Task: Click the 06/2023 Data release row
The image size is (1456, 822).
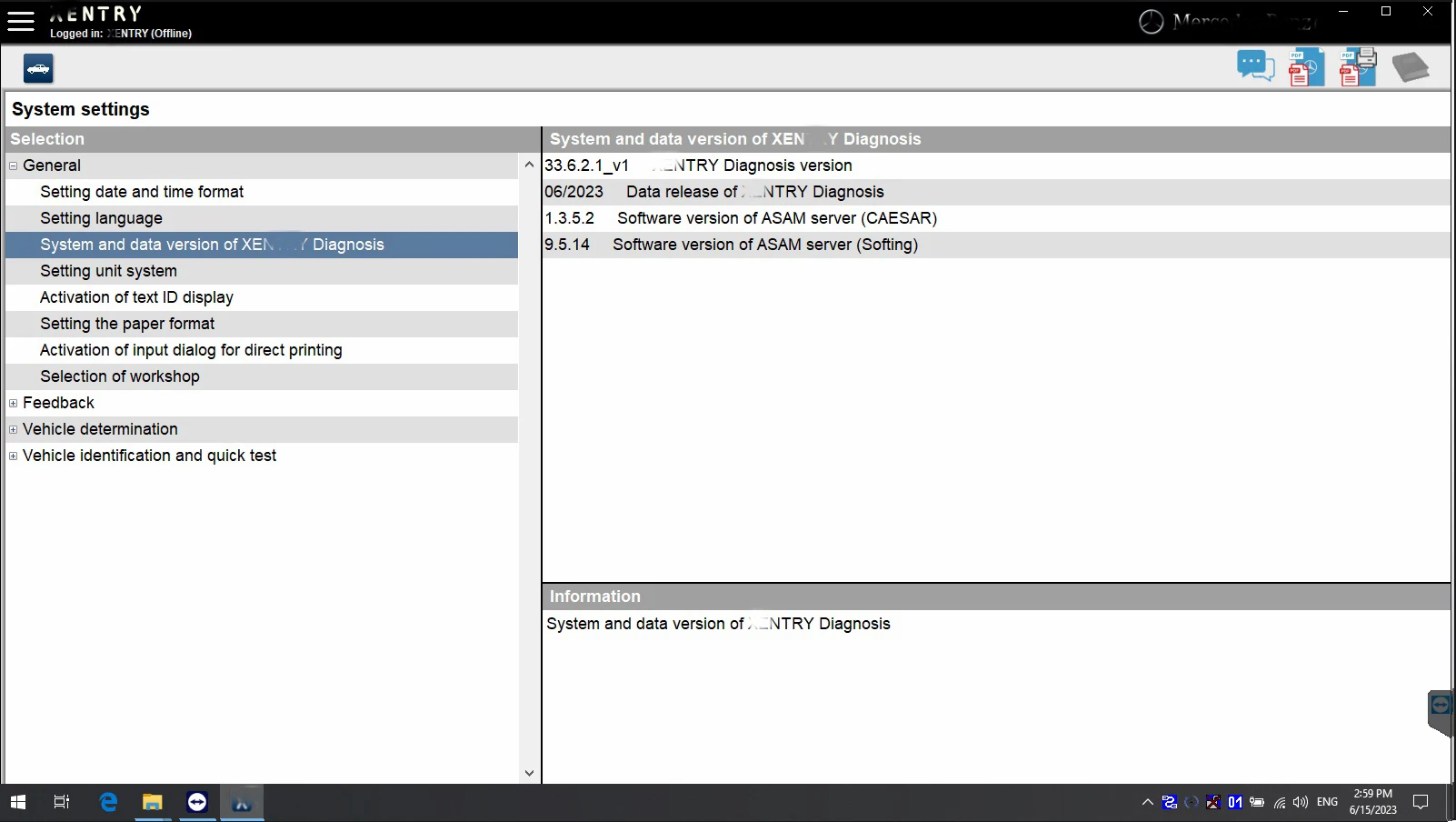Action: coord(996,192)
